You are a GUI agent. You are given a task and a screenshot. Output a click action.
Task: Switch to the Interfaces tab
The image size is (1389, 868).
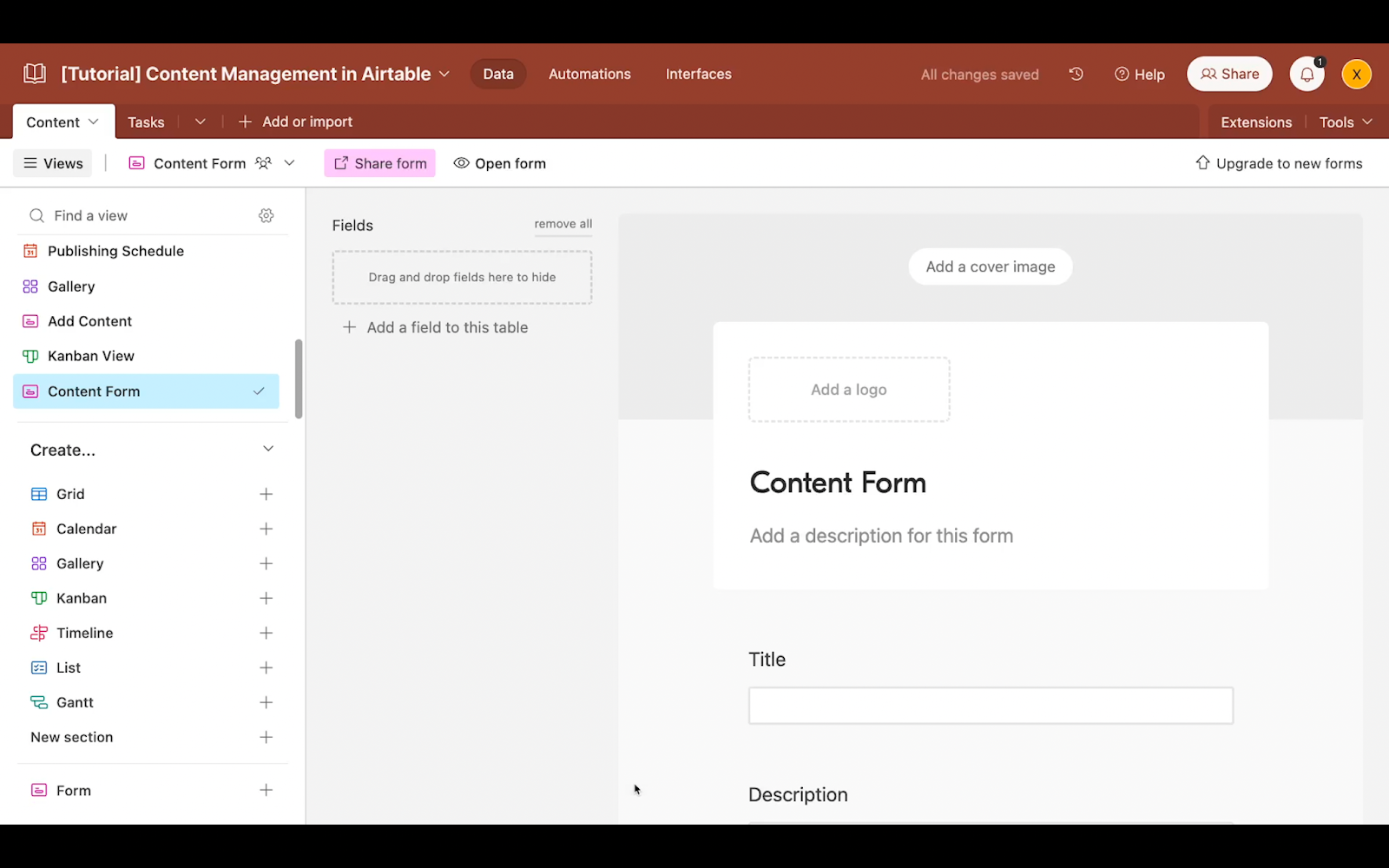pos(698,74)
